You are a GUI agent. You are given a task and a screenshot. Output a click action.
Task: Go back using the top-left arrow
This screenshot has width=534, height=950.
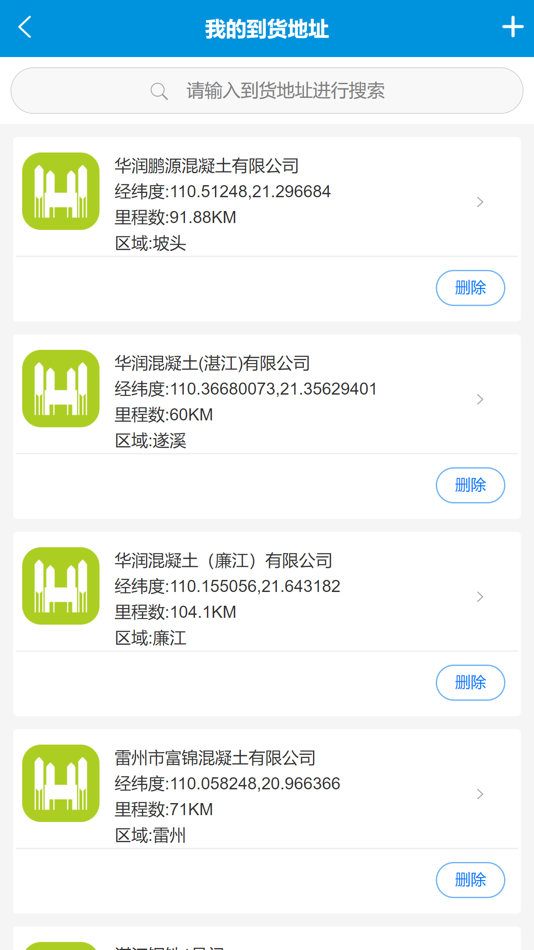25,28
